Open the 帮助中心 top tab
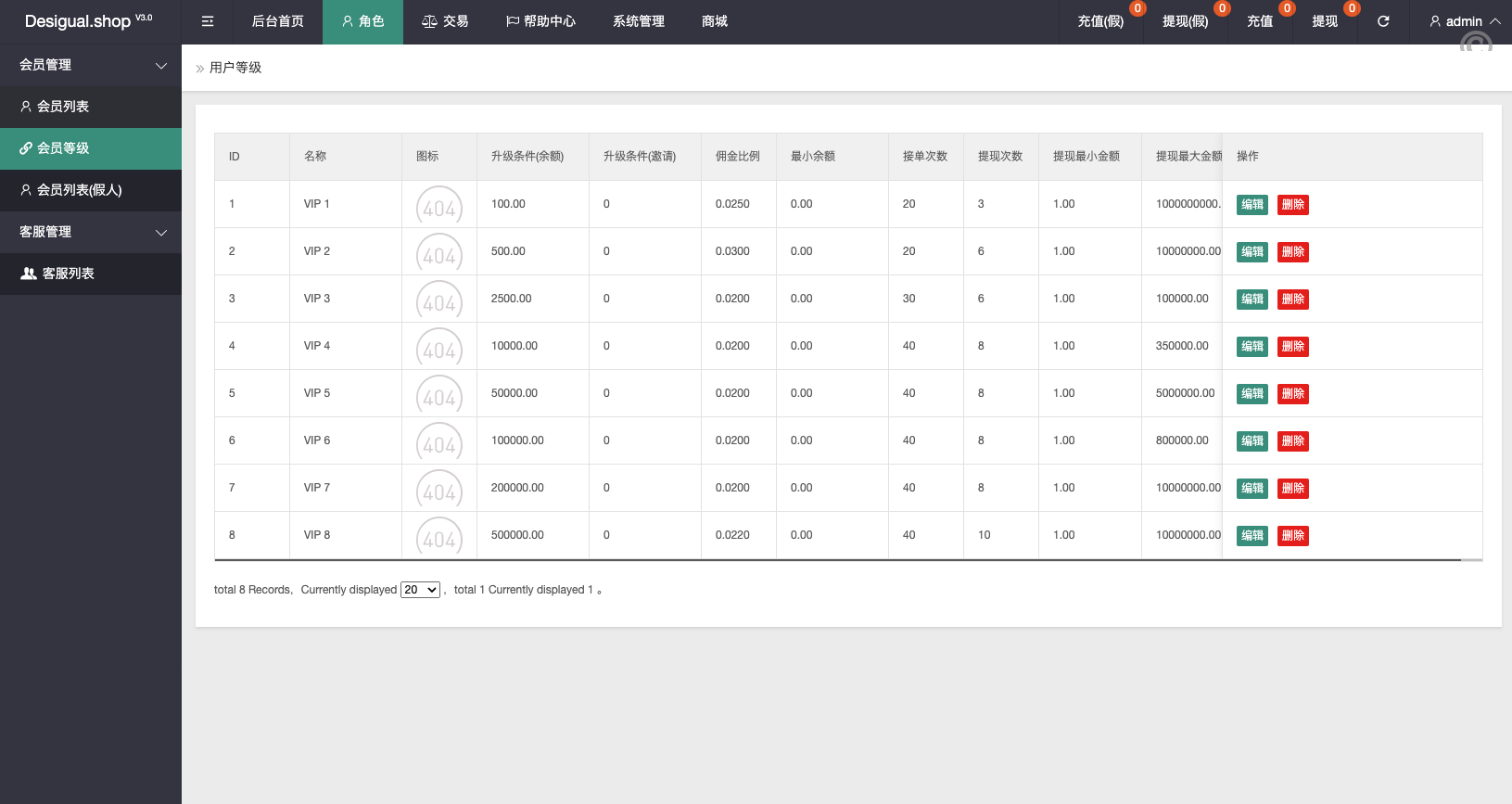The width and height of the screenshot is (1512, 804). pyautogui.click(x=540, y=21)
